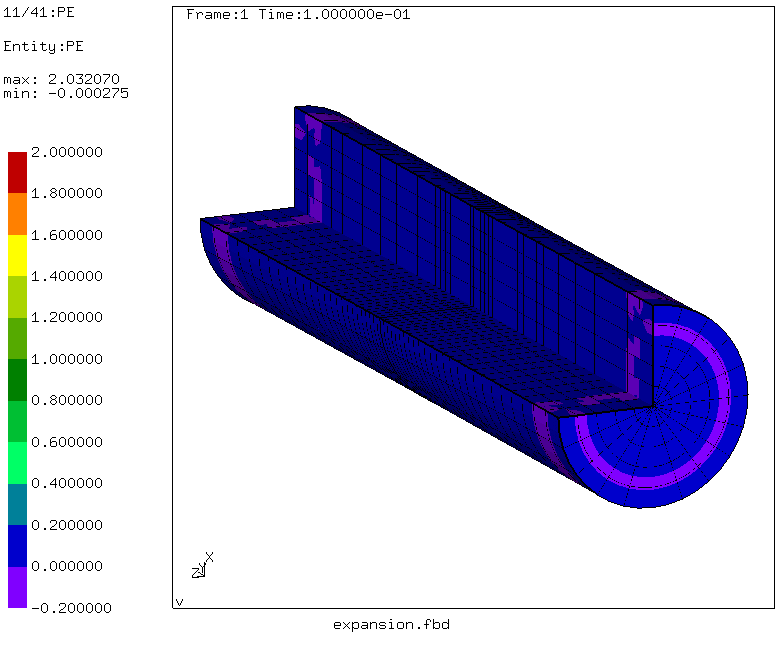The image size is (784, 672).
Task: Click the legend value -0.200000
Action: [x=72, y=608]
